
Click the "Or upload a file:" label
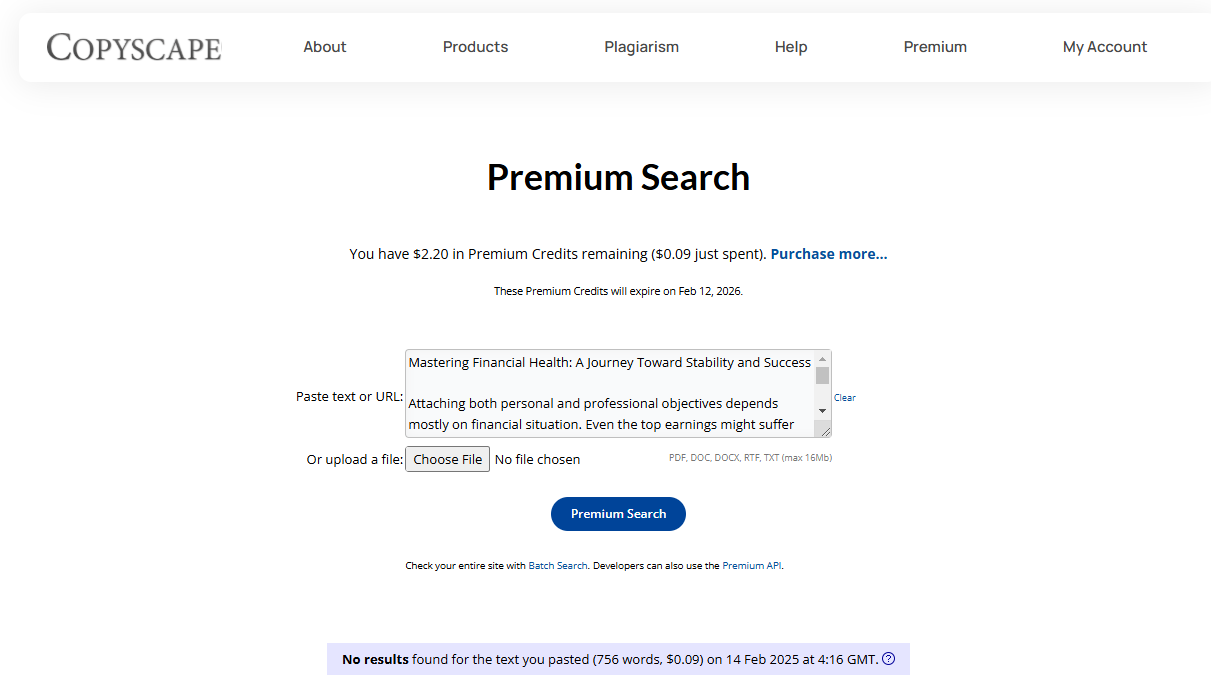(355, 460)
